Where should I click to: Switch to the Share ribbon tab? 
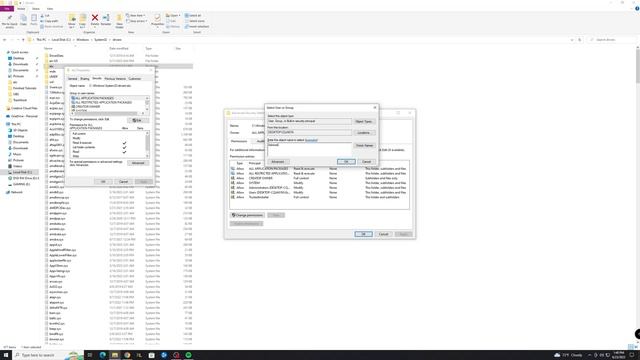(x=36, y=9)
